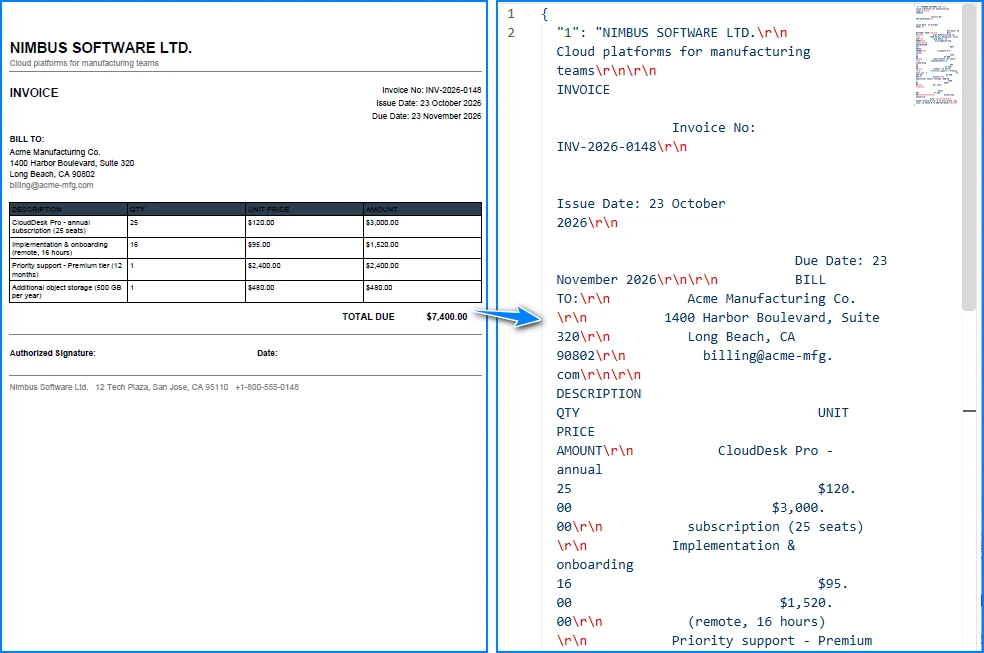The image size is (984, 653).
Task: Click the 'Additional object storage' description cell
Action: tap(68, 291)
